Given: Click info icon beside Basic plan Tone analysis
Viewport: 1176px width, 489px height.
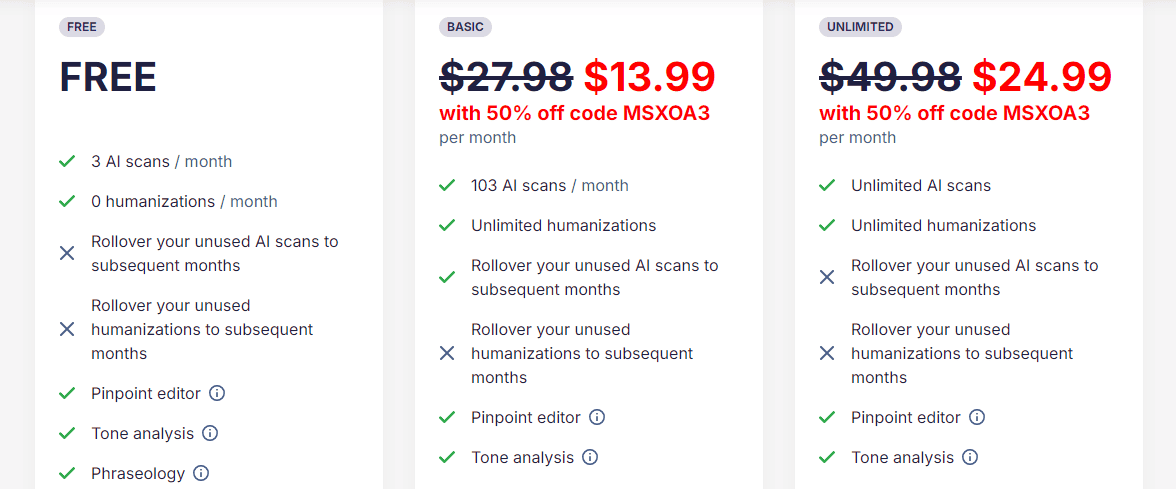Looking at the screenshot, I should [x=590, y=457].
